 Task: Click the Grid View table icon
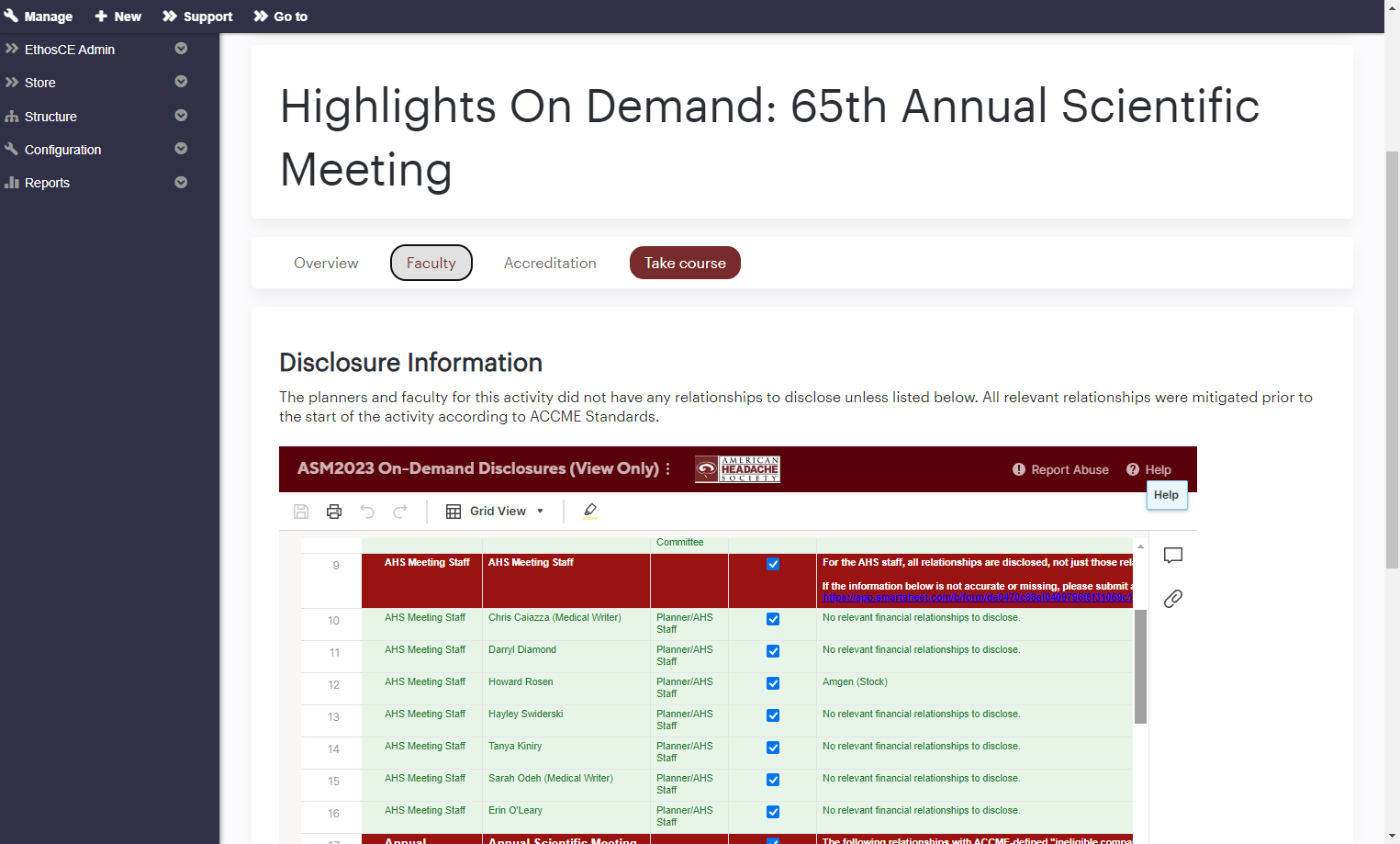(x=454, y=512)
